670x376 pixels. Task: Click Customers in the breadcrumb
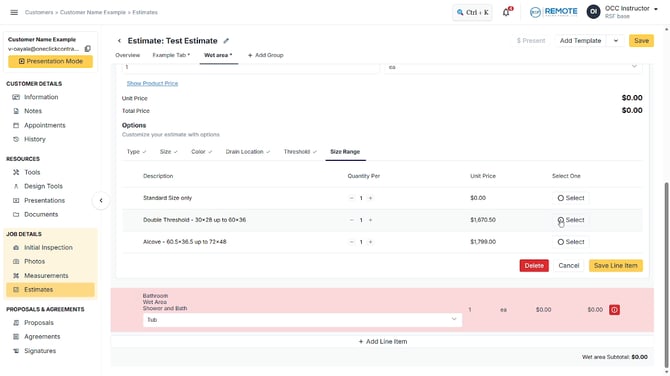39,12
